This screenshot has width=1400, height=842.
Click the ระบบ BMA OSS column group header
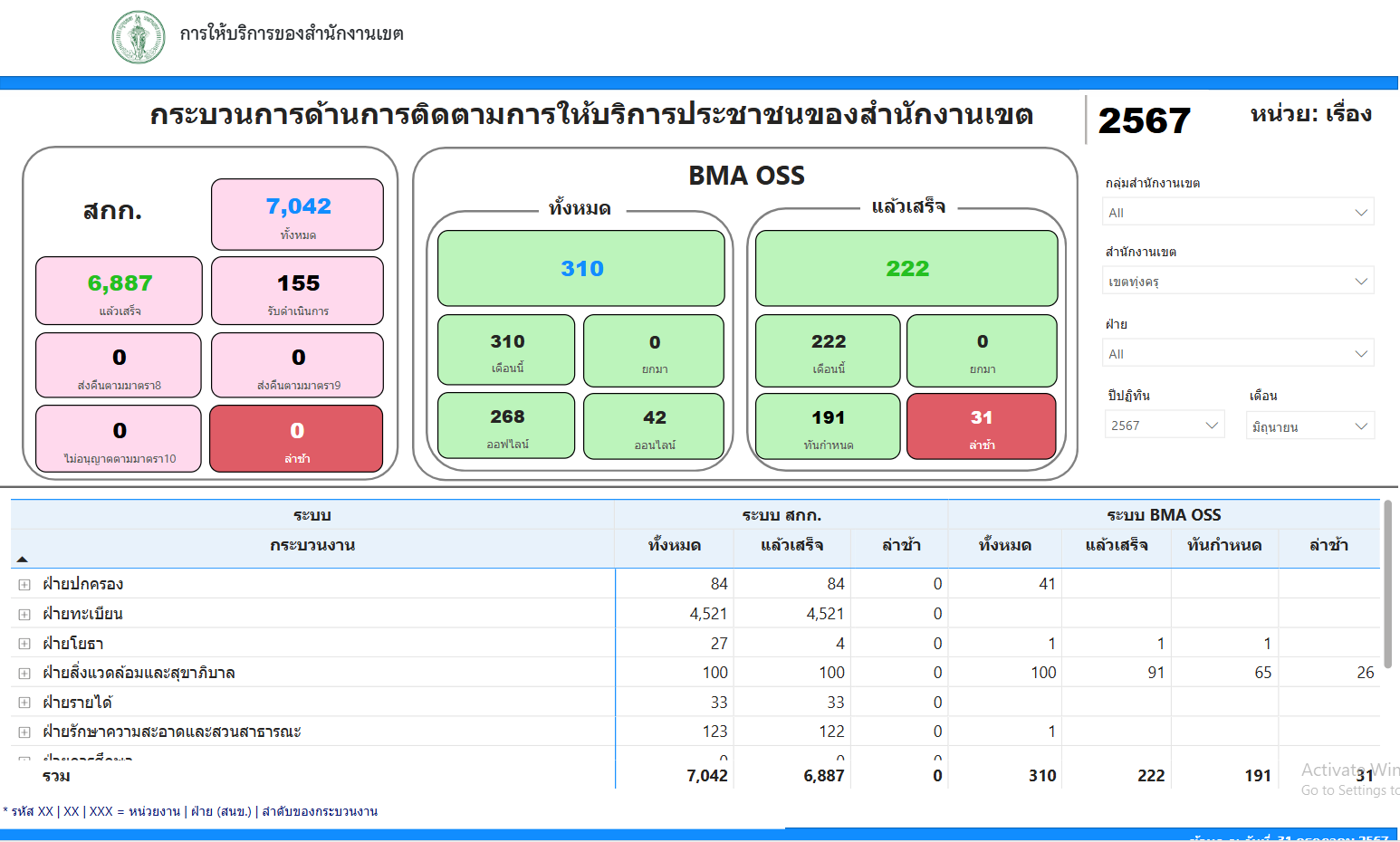[1163, 515]
